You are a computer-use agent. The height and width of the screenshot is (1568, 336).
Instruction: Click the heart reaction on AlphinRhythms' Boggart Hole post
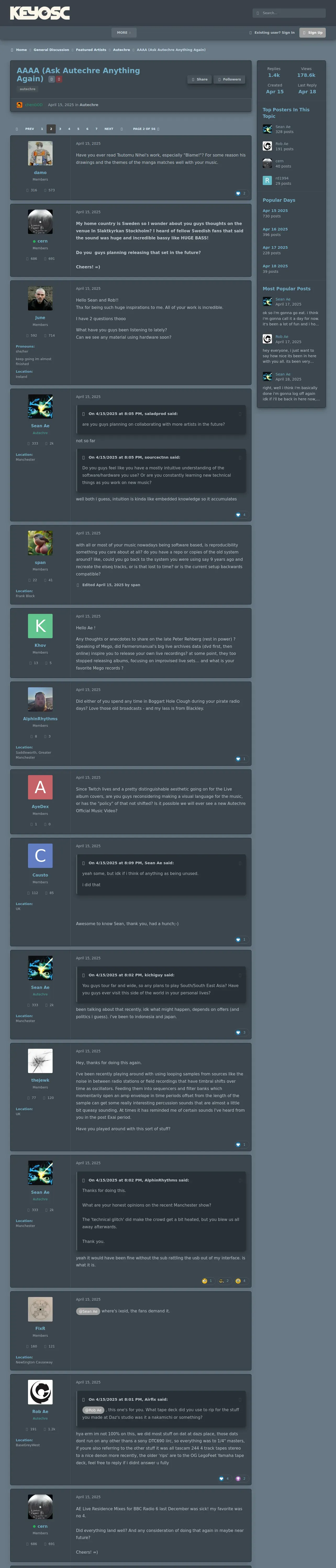(238, 759)
